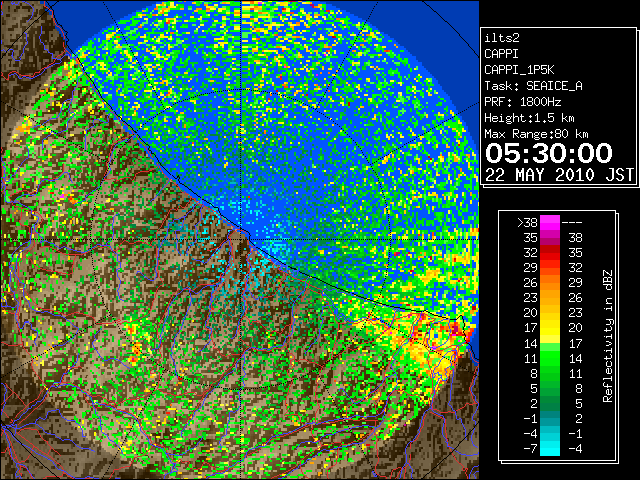Select the 'Max Range:80 km' line
The height and width of the screenshot is (480, 640).
pyautogui.click(x=536, y=134)
